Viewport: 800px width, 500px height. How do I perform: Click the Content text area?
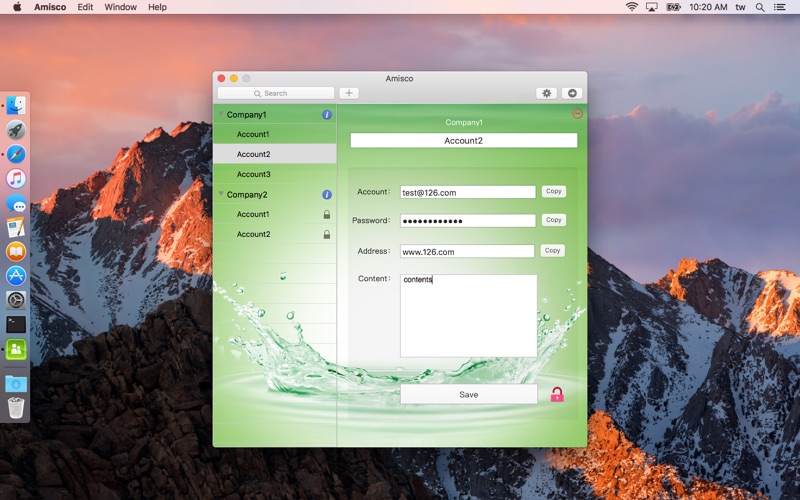tap(468, 316)
